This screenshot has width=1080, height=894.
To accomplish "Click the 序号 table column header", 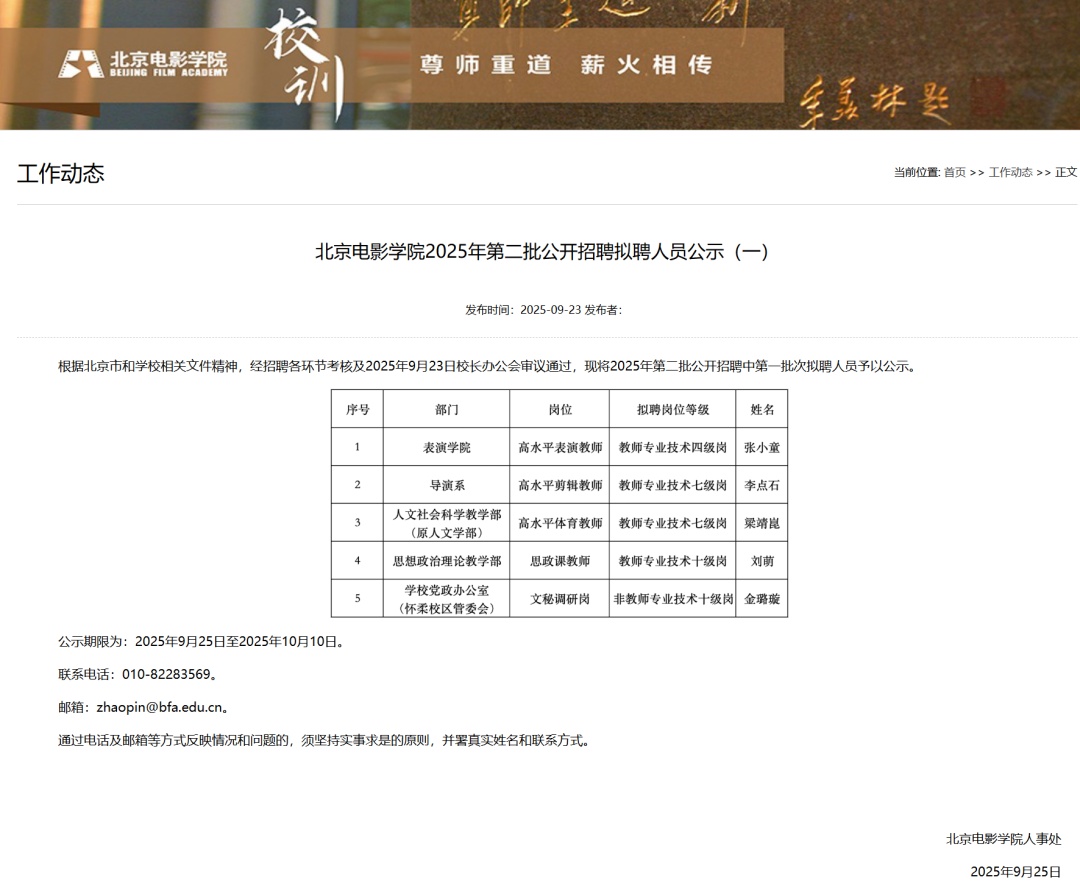I will 357,409.
